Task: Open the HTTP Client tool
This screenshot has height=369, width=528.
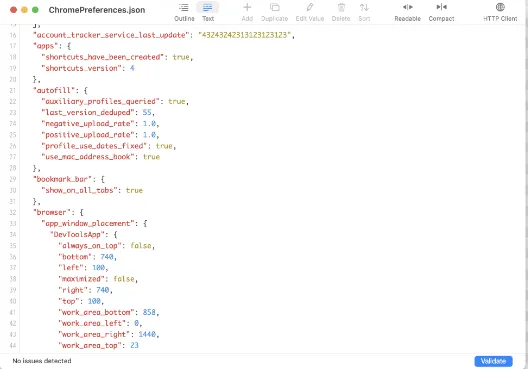Action: (x=500, y=12)
